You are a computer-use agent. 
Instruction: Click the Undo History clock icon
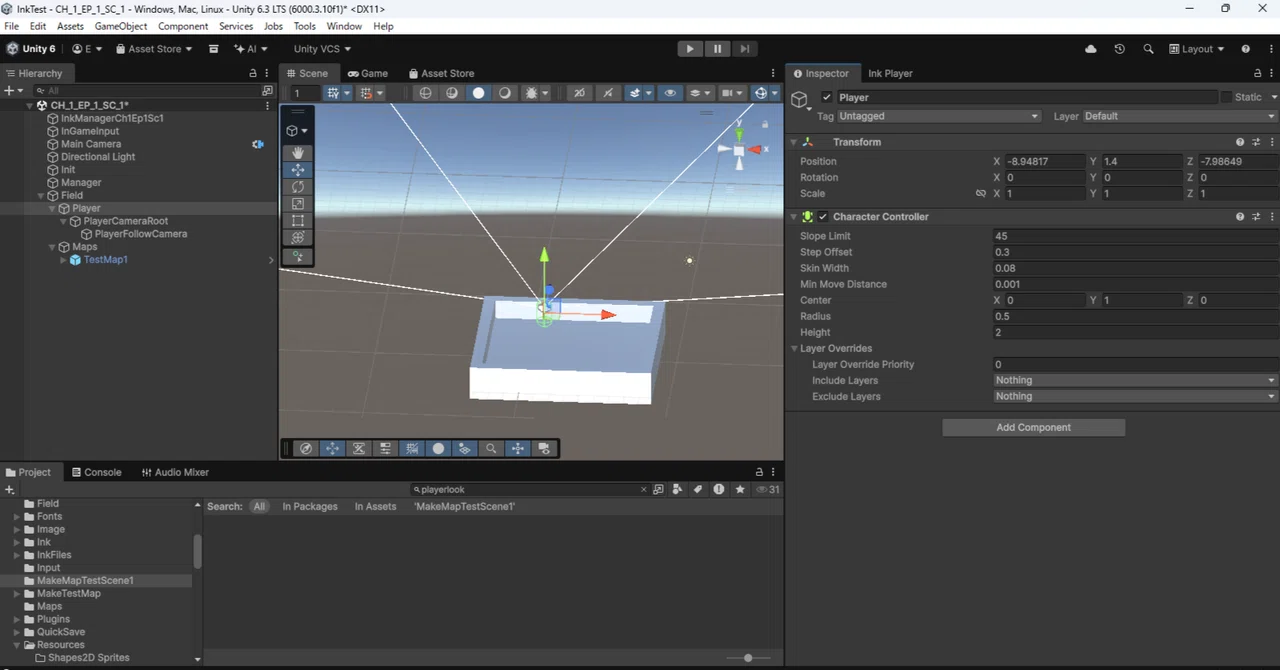click(x=1119, y=49)
